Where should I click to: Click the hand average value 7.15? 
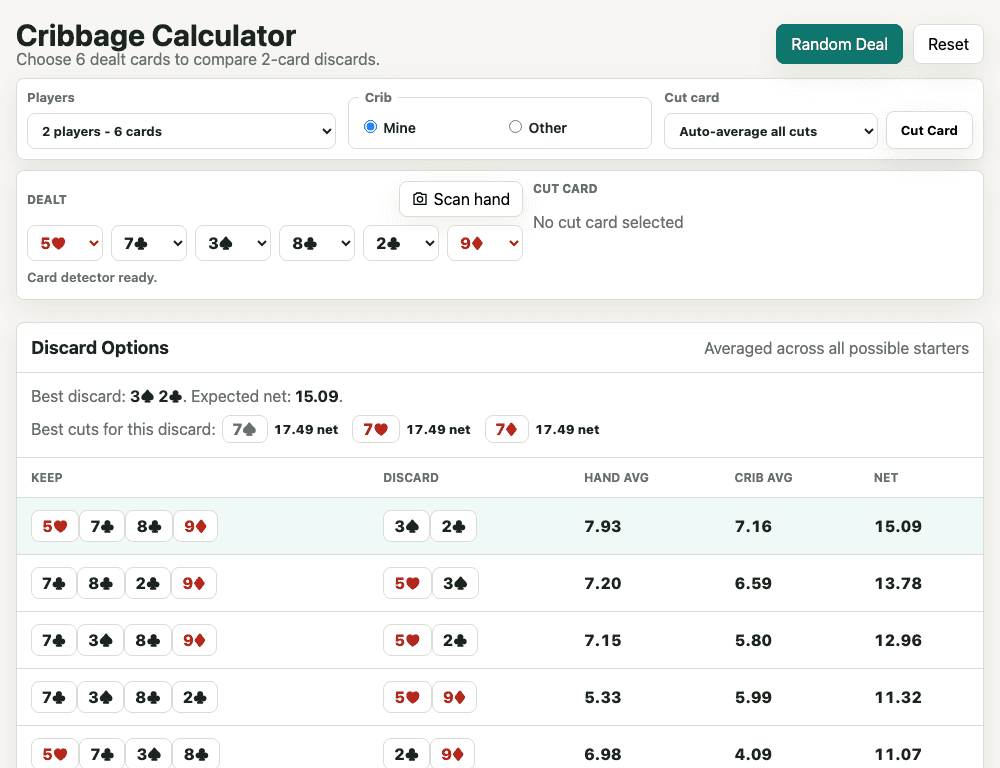[x=603, y=640]
